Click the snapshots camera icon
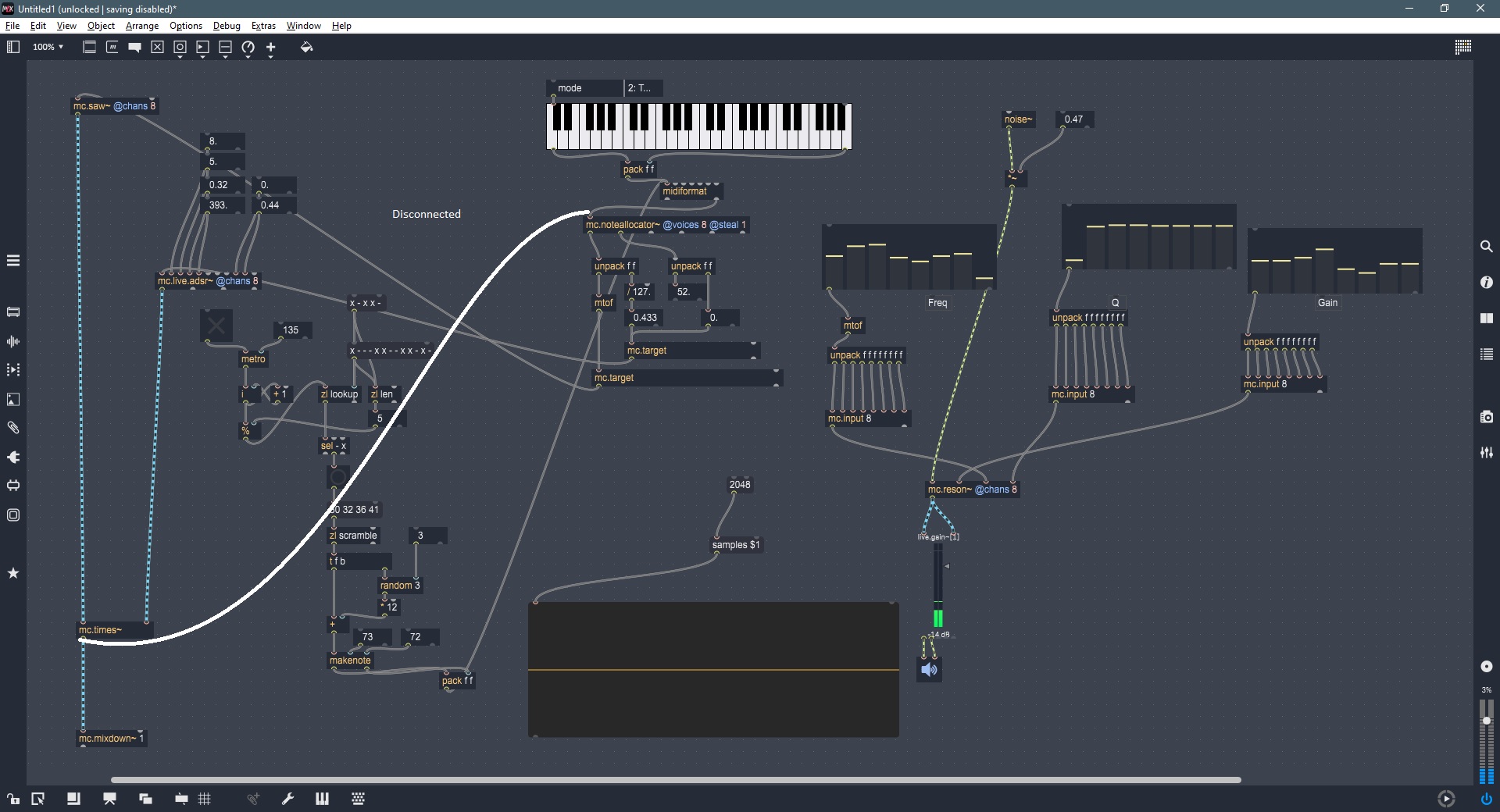The width and height of the screenshot is (1500, 812). tap(1486, 417)
